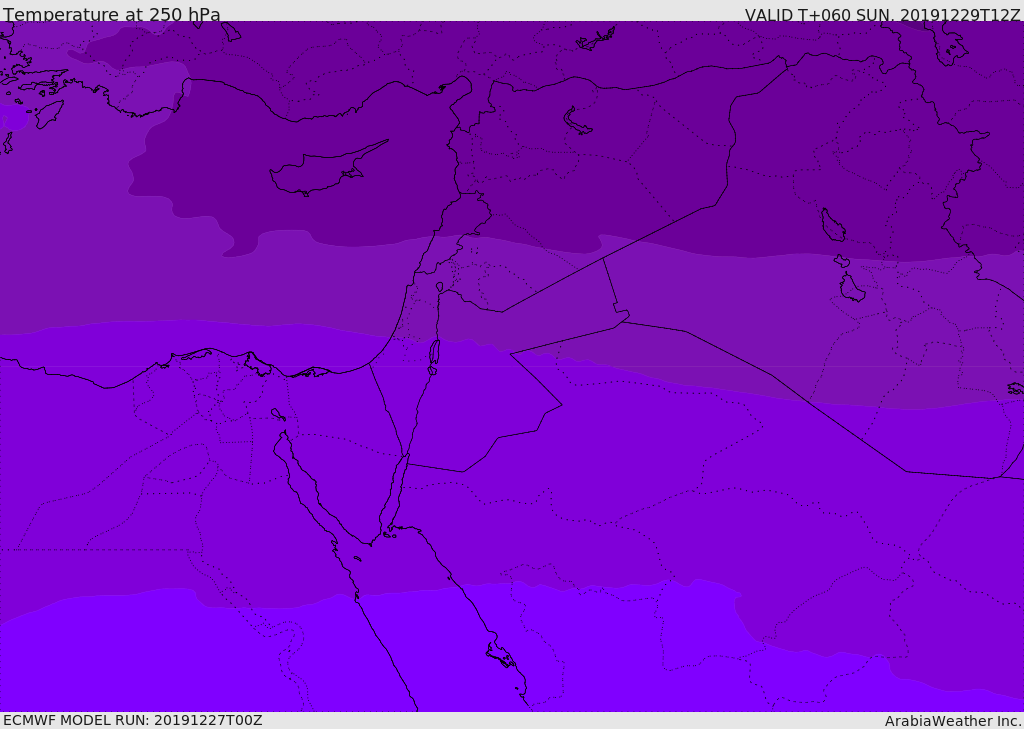This screenshot has width=1024, height=729.
Task: Click the 'Temperature at 250 hPa' title
Action: pyautogui.click(x=112, y=14)
